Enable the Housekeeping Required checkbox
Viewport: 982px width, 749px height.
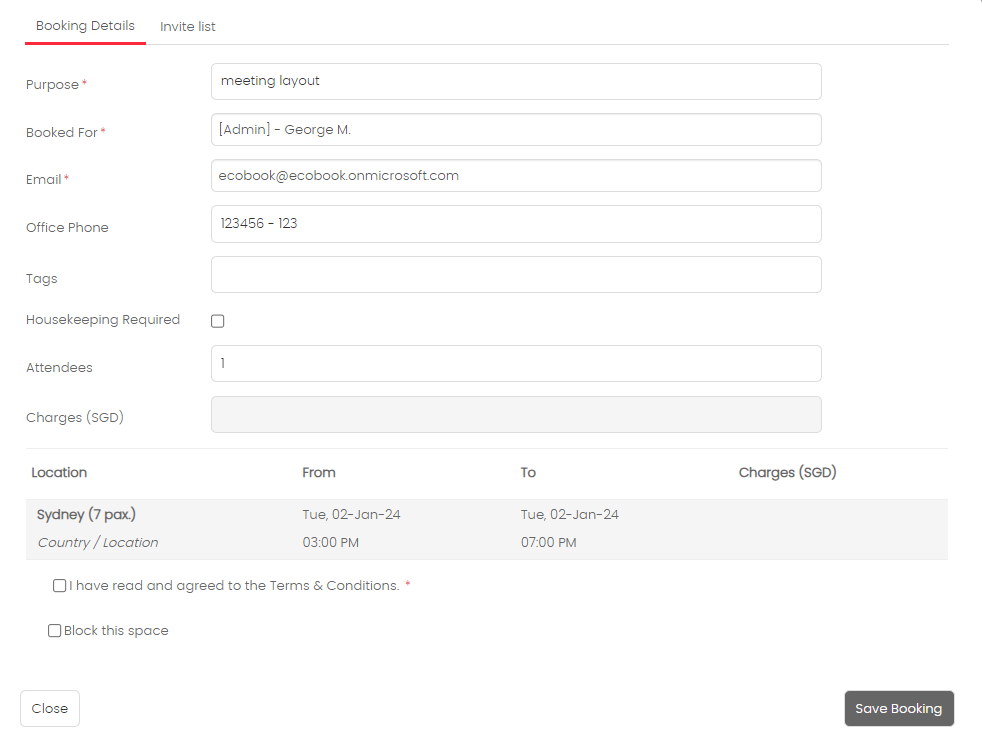click(217, 321)
